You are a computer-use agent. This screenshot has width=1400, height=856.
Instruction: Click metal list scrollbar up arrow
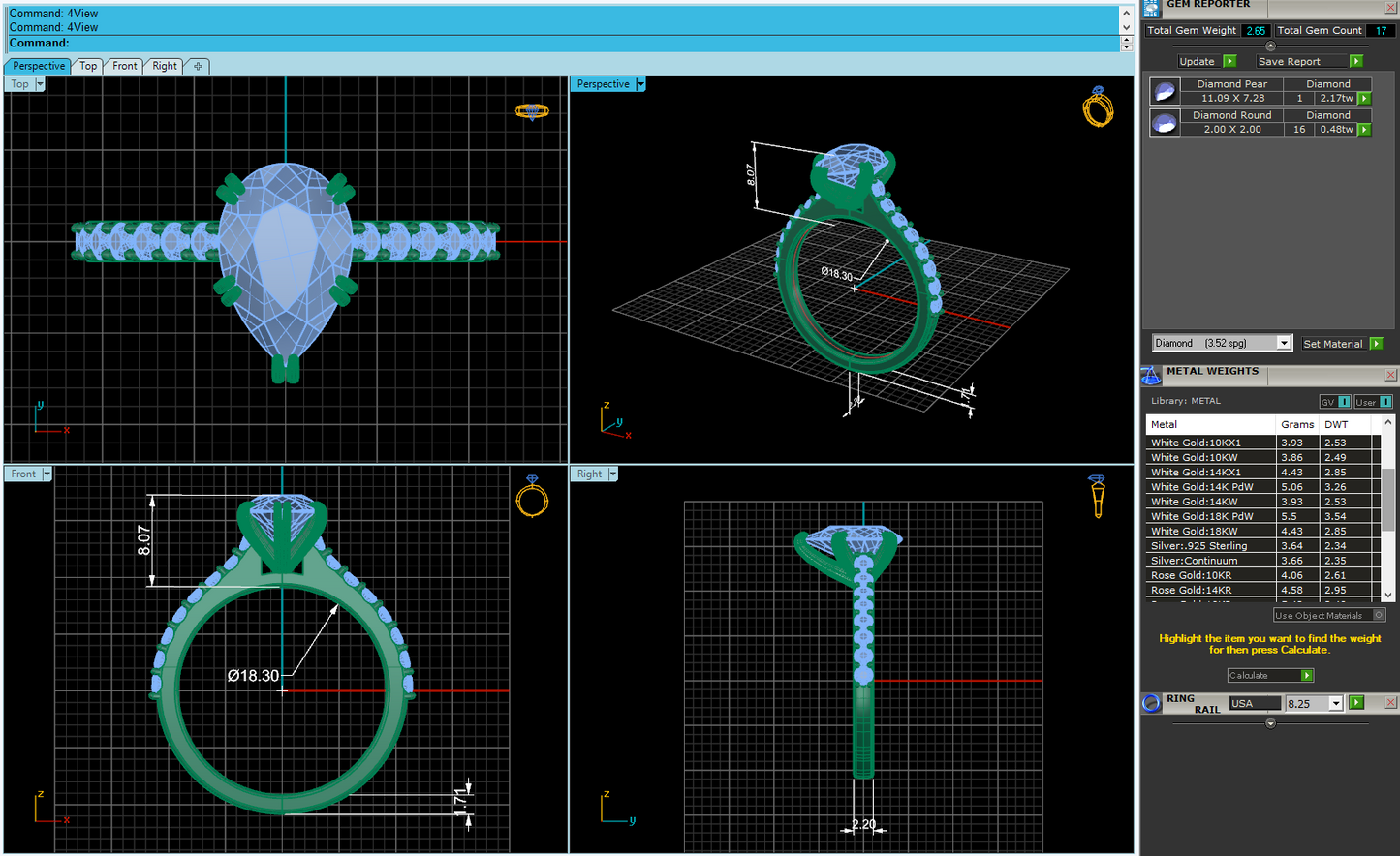[1388, 422]
